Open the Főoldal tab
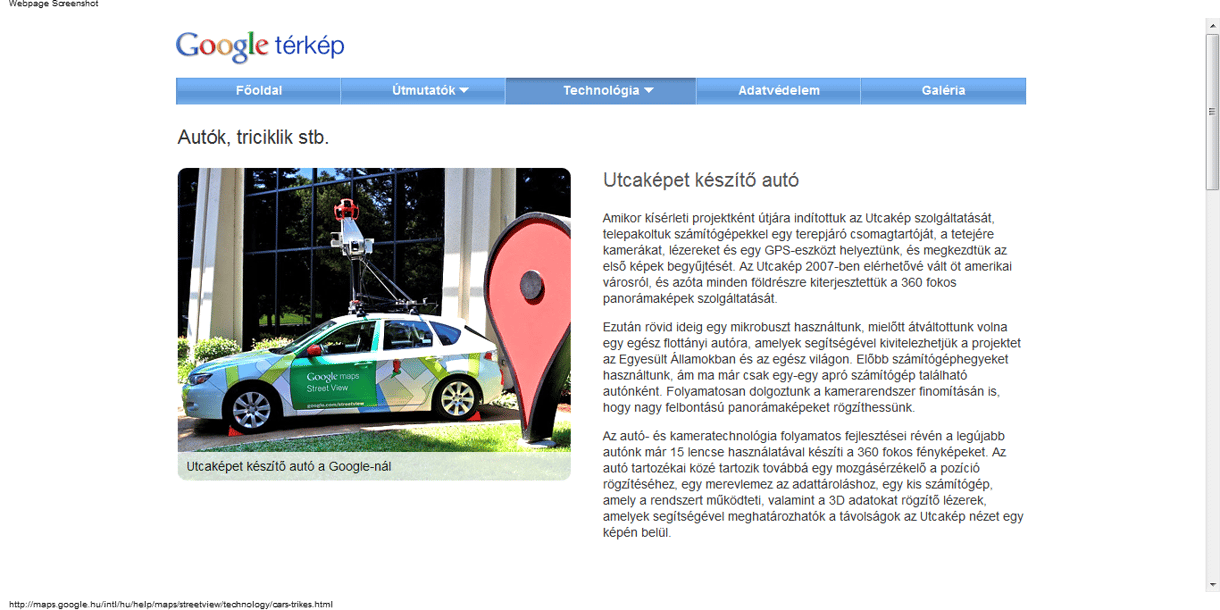Image resolution: width=1220 pixels, height=610 pixels. (x=259, y=90)
